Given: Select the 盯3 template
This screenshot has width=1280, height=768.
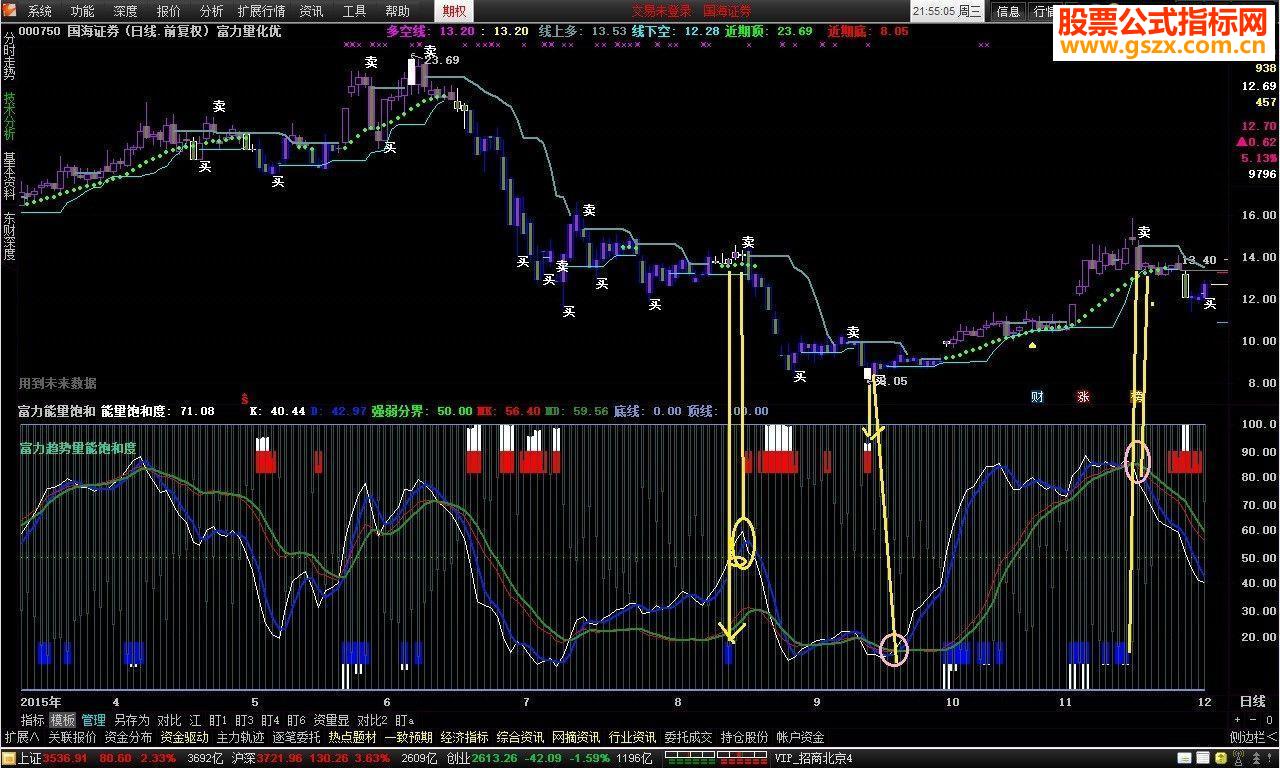Looking at the screenshot, I should tap(244, 720).
